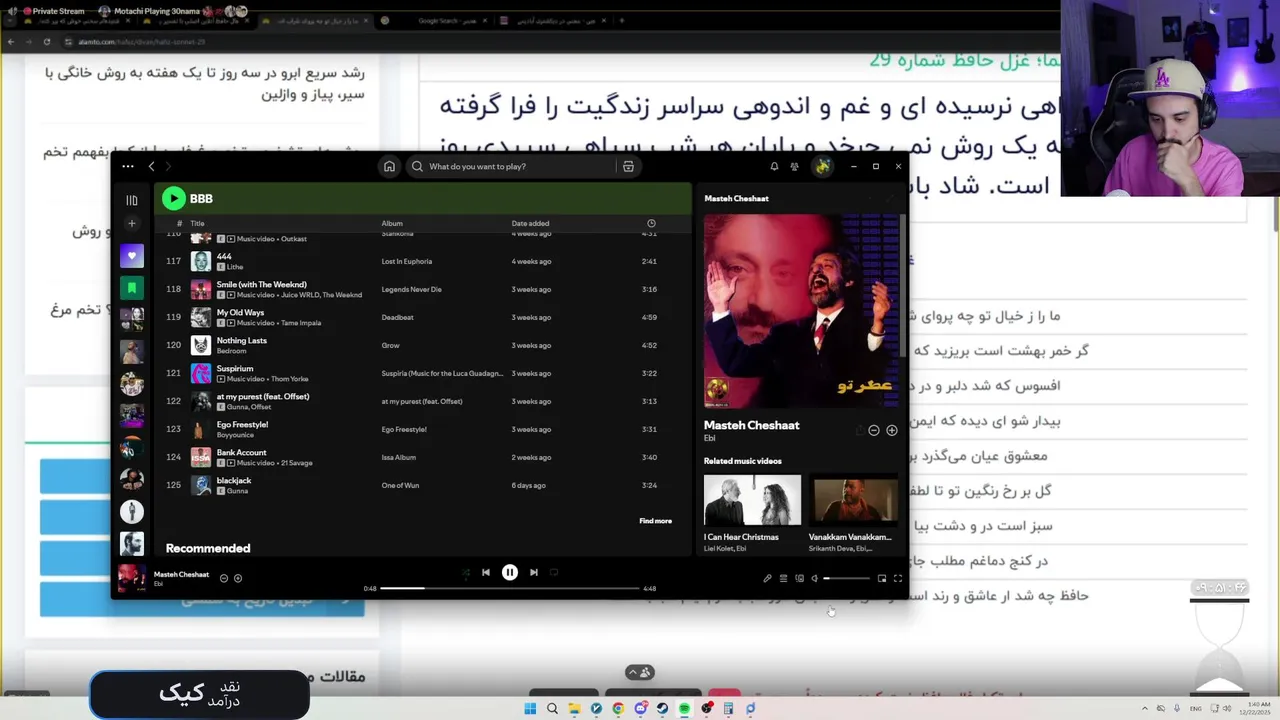
Task: Click 'Ebi' artist name under Masteh Cheshaat title
Action: (710, 438)
